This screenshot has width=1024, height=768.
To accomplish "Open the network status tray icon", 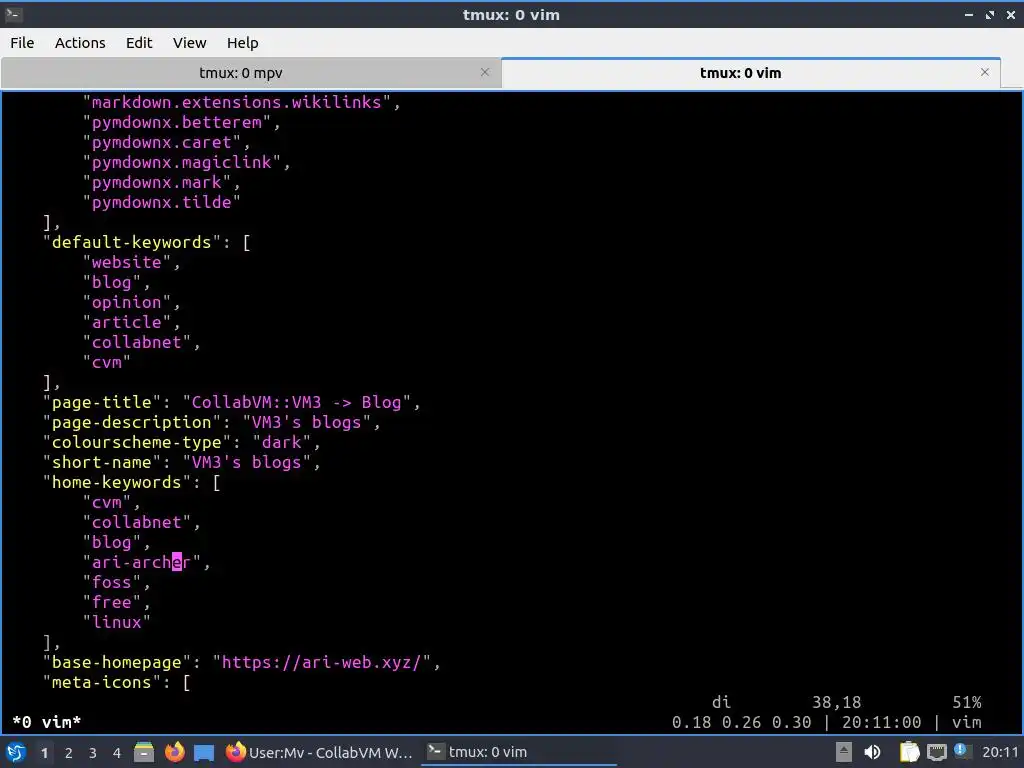I will coord(936,752).
